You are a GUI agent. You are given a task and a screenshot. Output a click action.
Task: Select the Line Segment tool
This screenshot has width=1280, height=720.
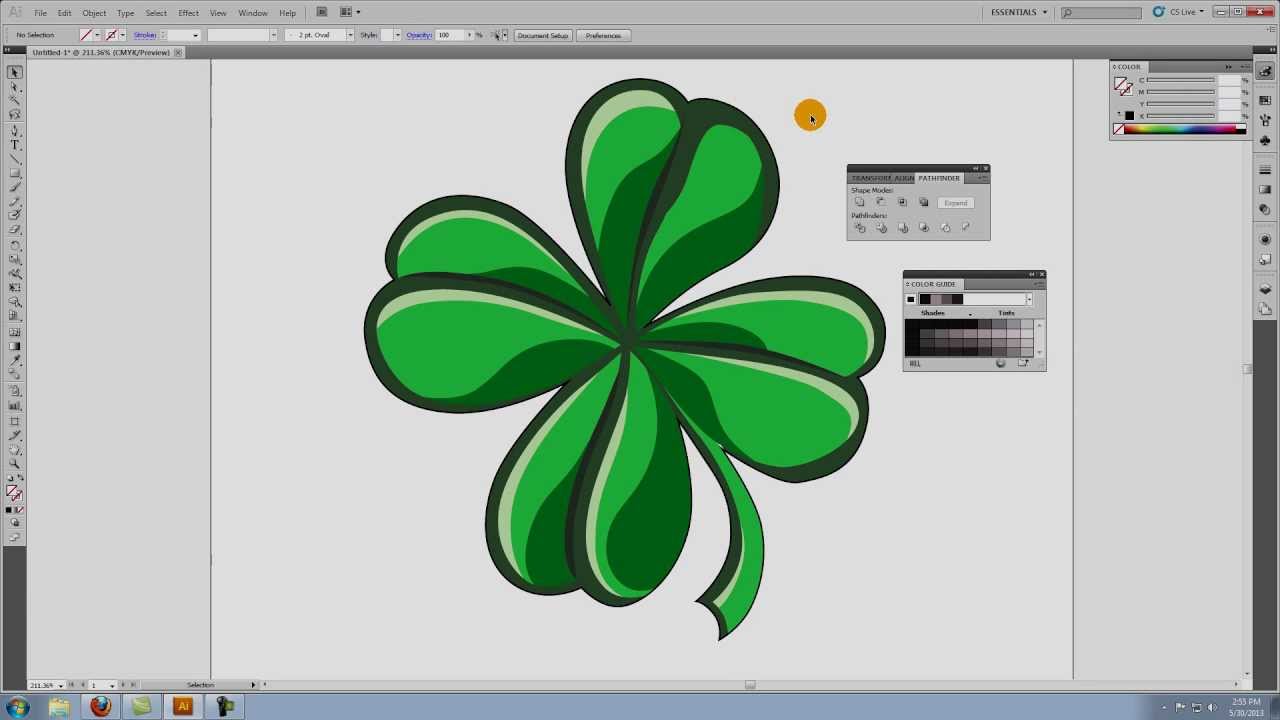[x=14, y=159]
